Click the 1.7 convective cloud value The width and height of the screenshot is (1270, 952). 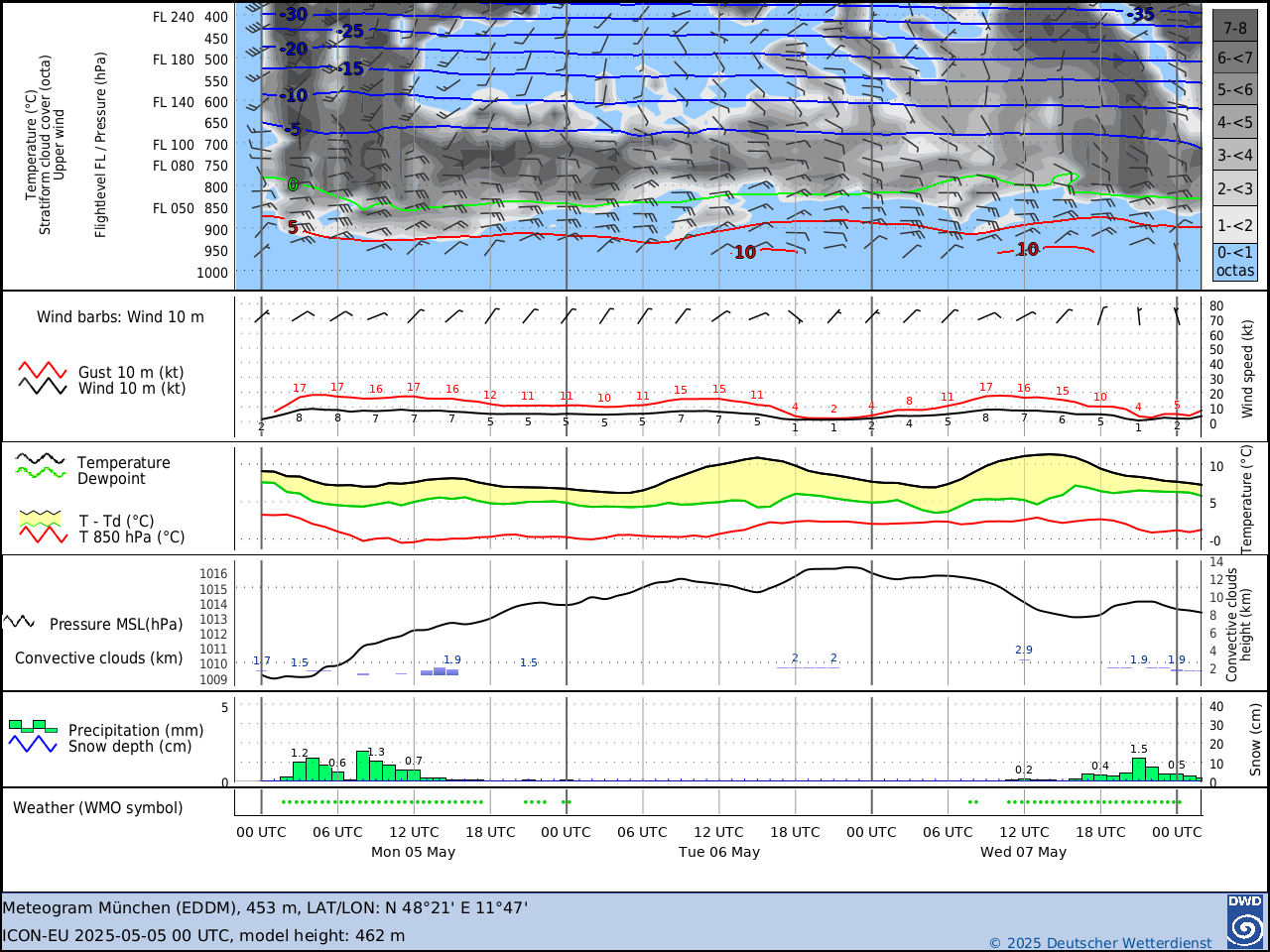click(261, 660)
